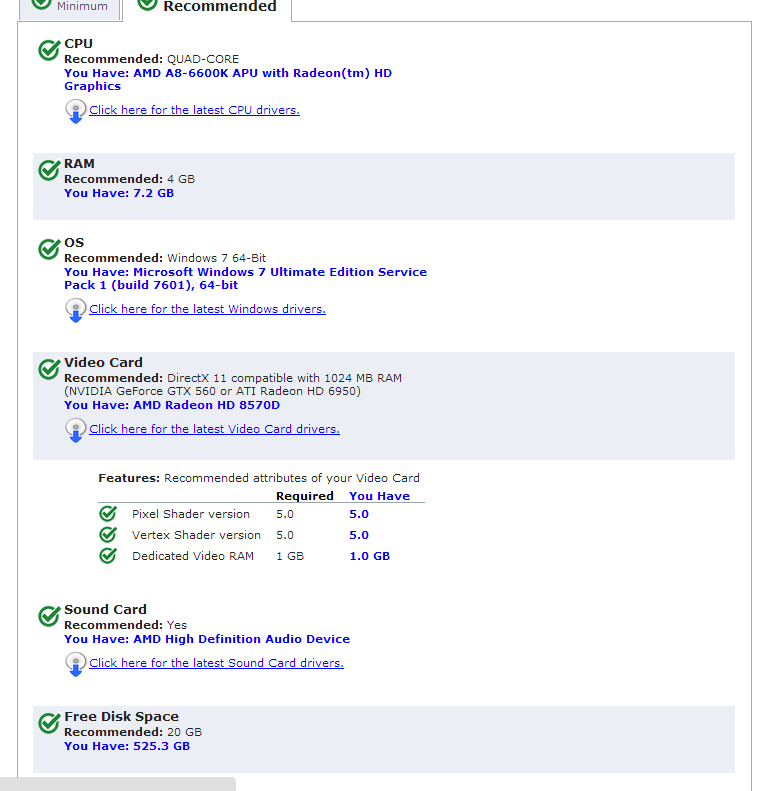Click the green checkmark beside CPU

[x=48, y=50]
